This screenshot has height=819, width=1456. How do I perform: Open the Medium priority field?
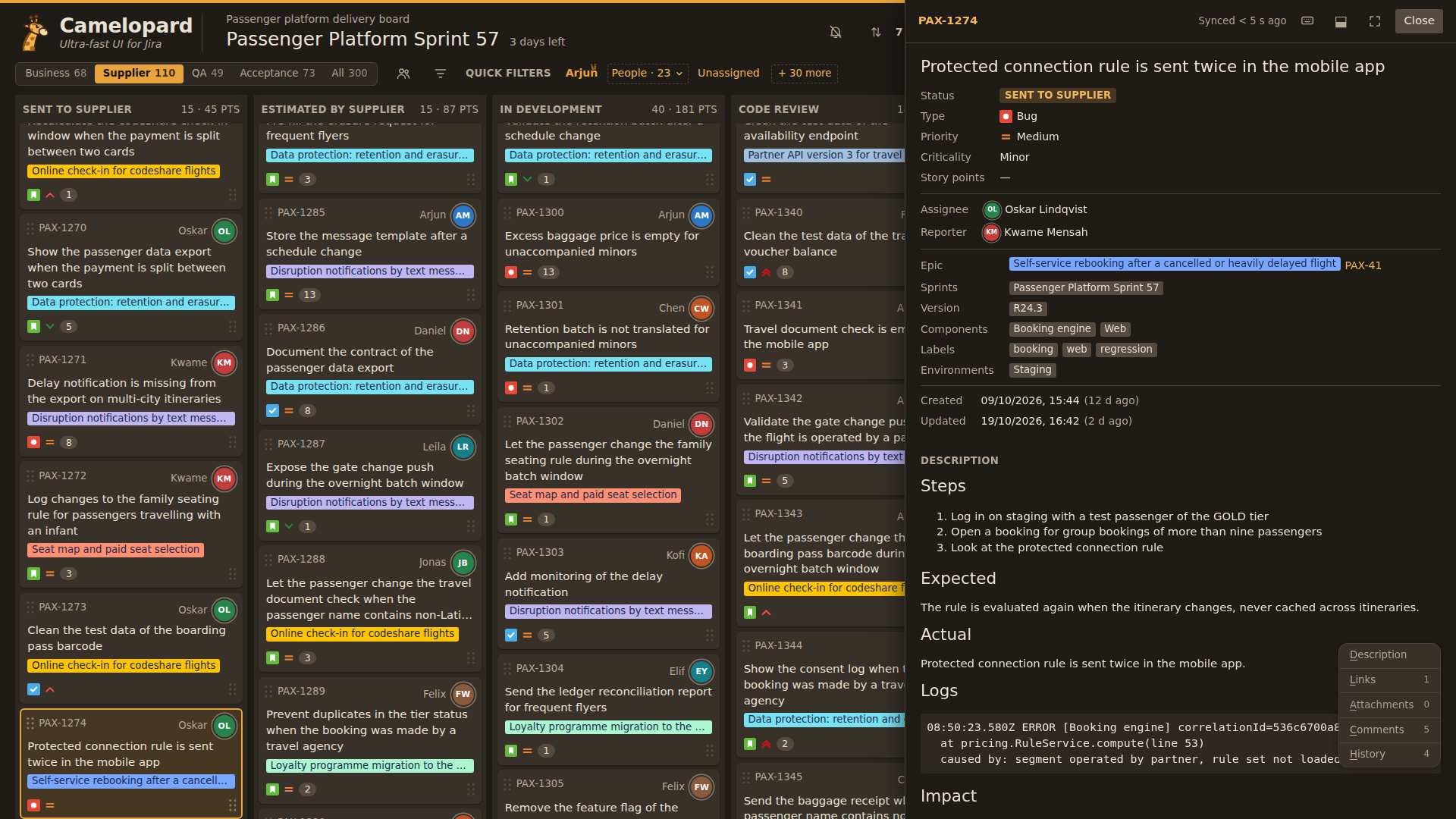pos(1030,136)
